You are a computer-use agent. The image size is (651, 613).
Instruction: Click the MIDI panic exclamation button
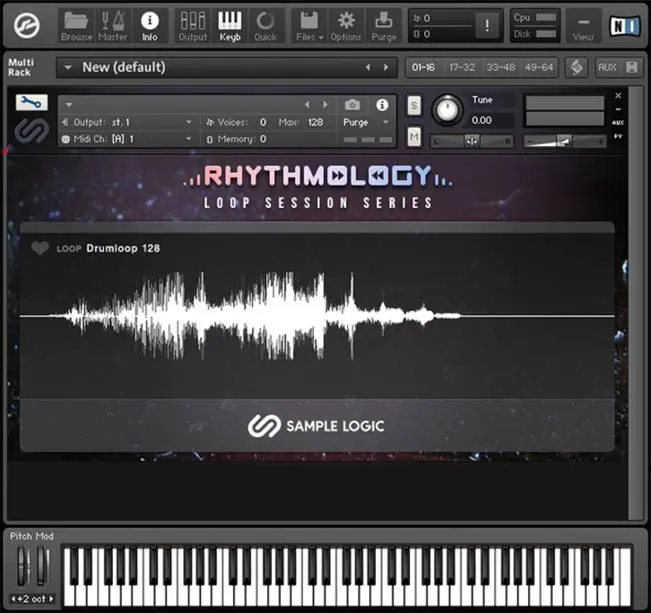click(487, 26)
